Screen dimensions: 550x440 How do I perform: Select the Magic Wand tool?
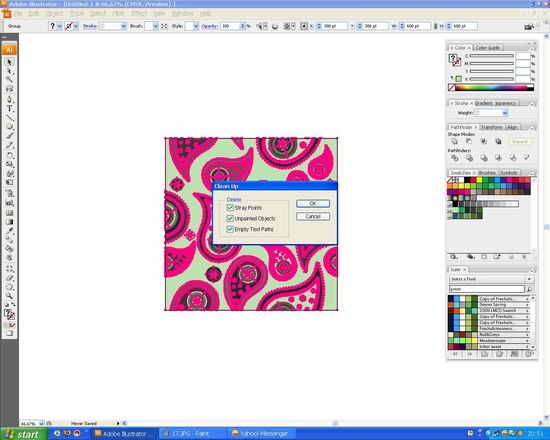coord(9,80)
